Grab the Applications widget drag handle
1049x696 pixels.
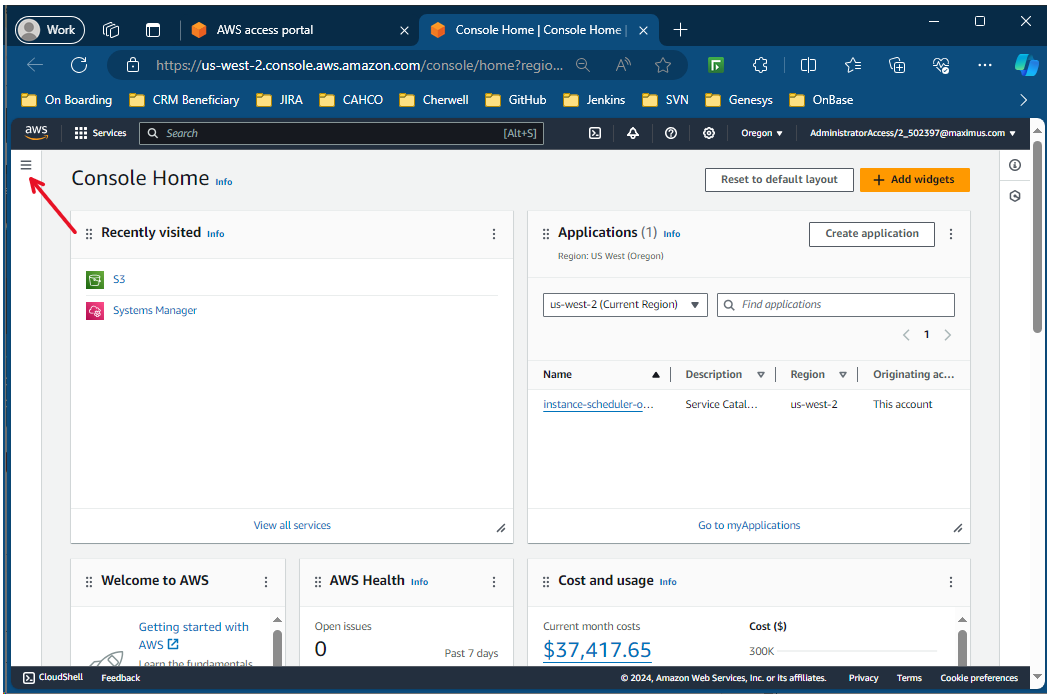tap(546, 234)
